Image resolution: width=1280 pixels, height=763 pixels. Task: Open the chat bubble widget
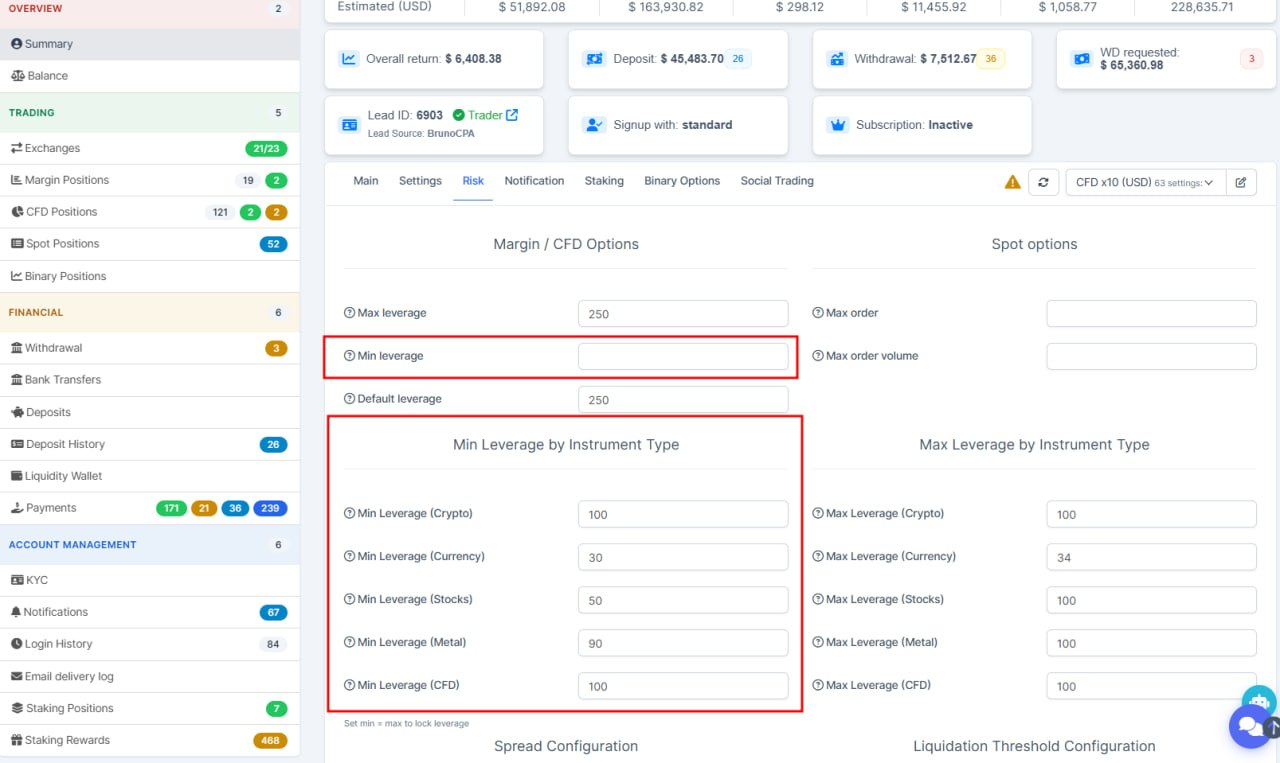[1250, 726]
